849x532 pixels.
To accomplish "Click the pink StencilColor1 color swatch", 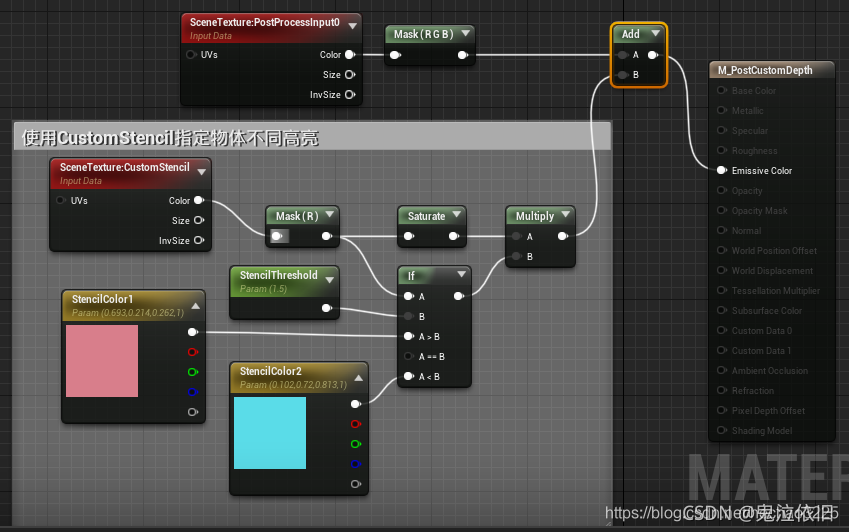I will click(102, 361).
